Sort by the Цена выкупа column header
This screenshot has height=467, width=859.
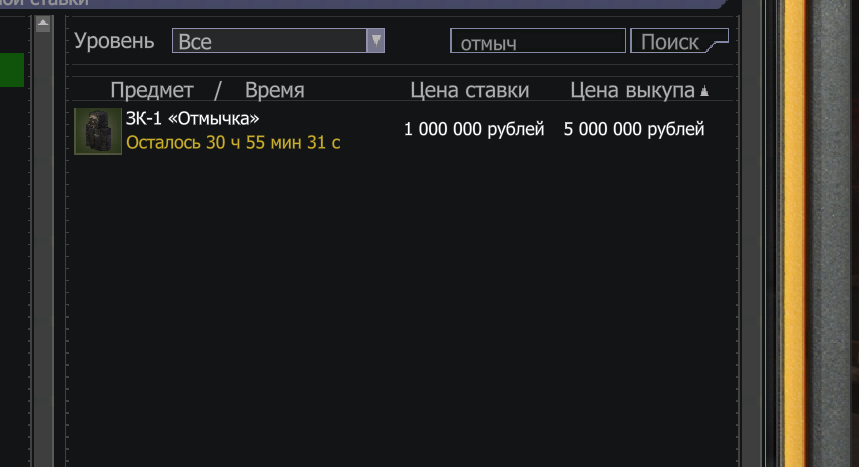pos(632,90)
